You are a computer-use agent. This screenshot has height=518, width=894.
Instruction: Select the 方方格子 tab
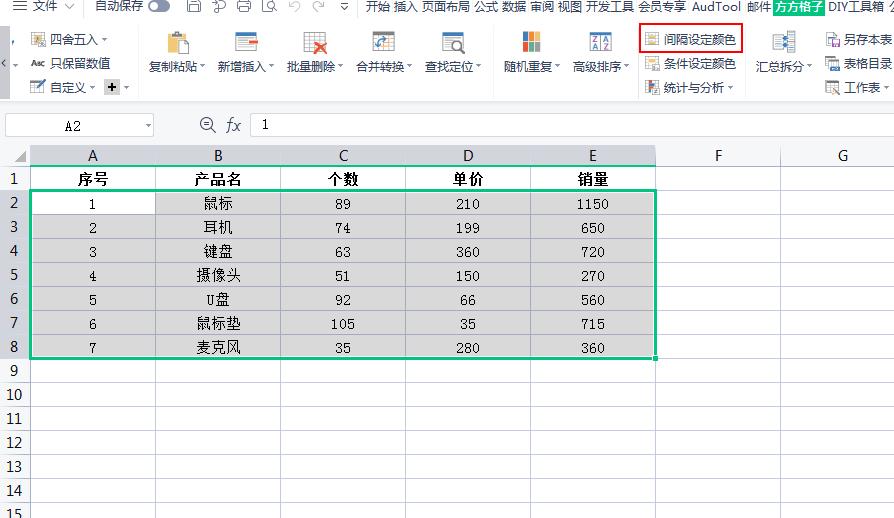(x=799, y=7)
